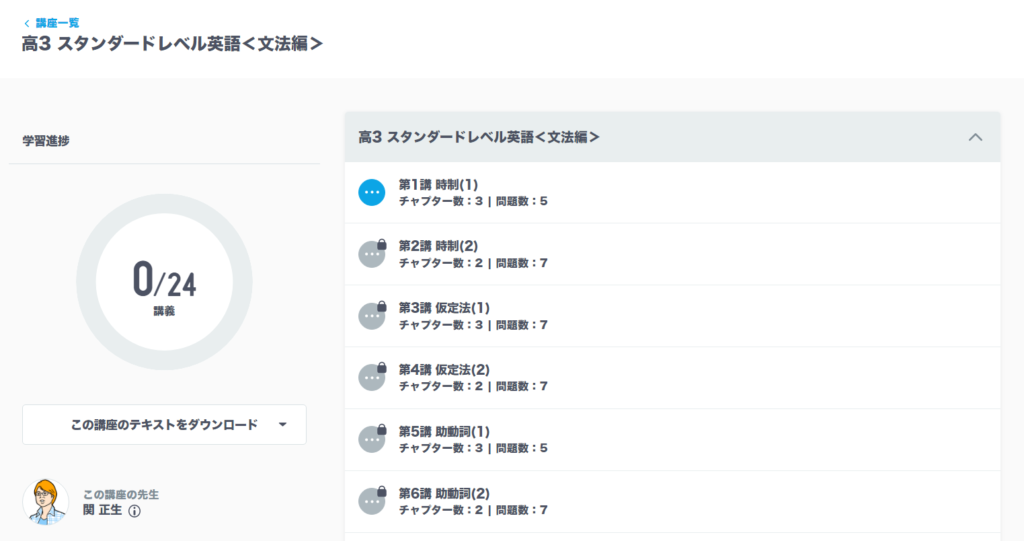
Task: Select lesson 第3講 仮定法(1) title
Action: (444, 308)
